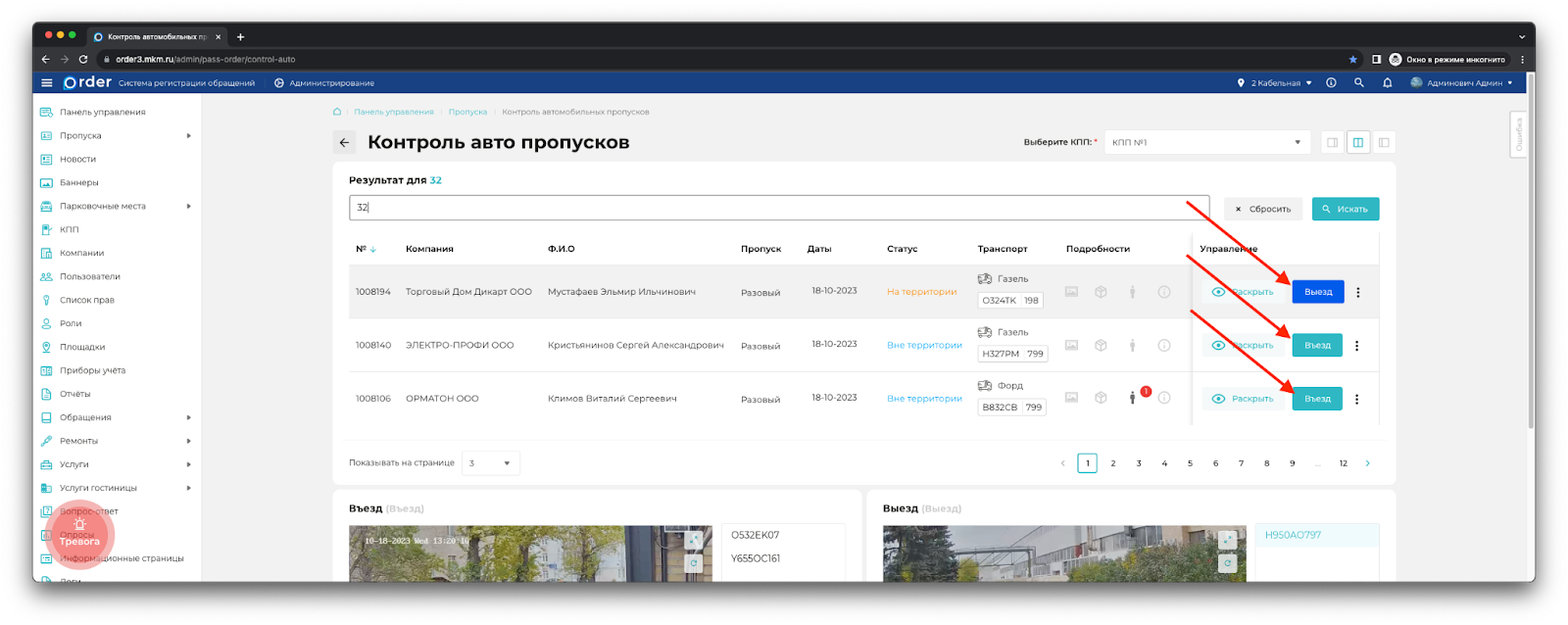Viewport: 1568px width, 625px height.
Task: Click the Искать search button
Action: coord(1345,209)
